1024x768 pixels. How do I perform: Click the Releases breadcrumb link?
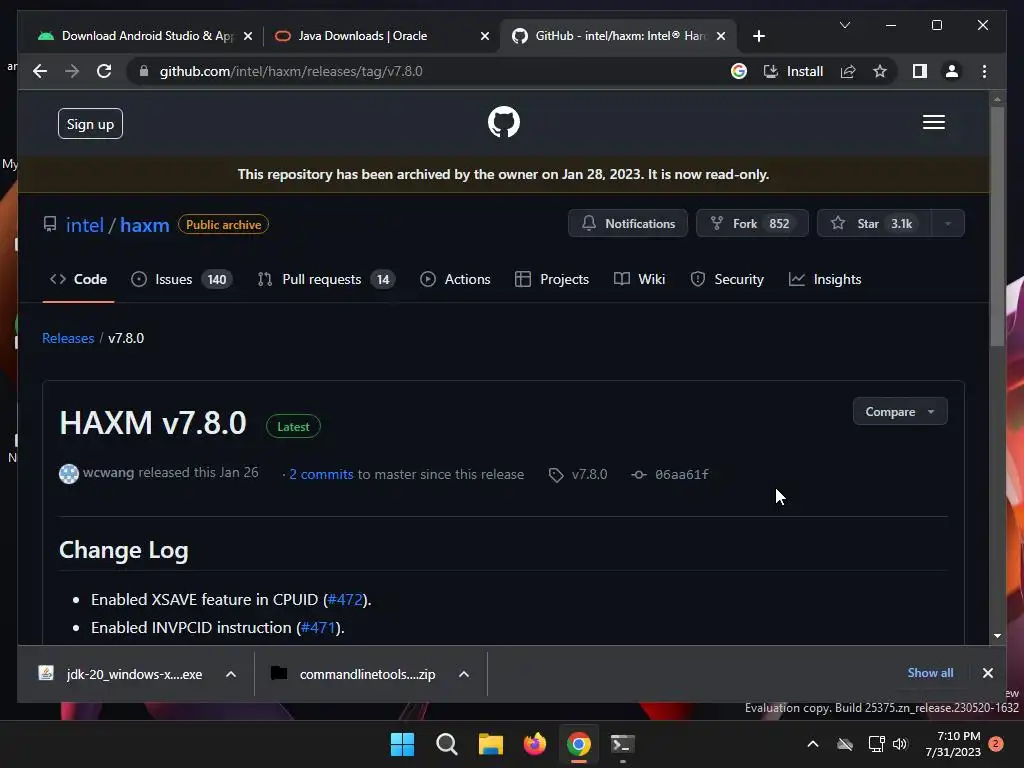[x=68, y=338]
